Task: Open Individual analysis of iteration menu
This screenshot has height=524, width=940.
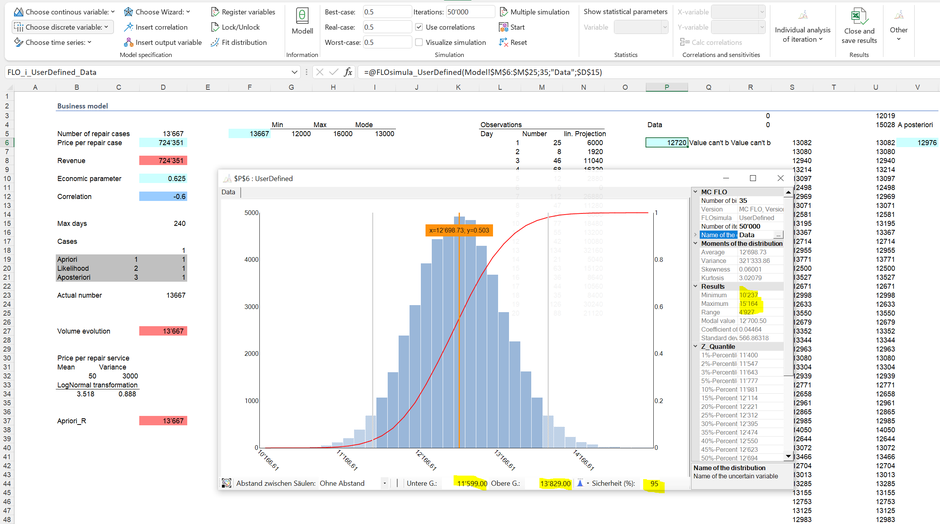Action: (x=802, y=25)
